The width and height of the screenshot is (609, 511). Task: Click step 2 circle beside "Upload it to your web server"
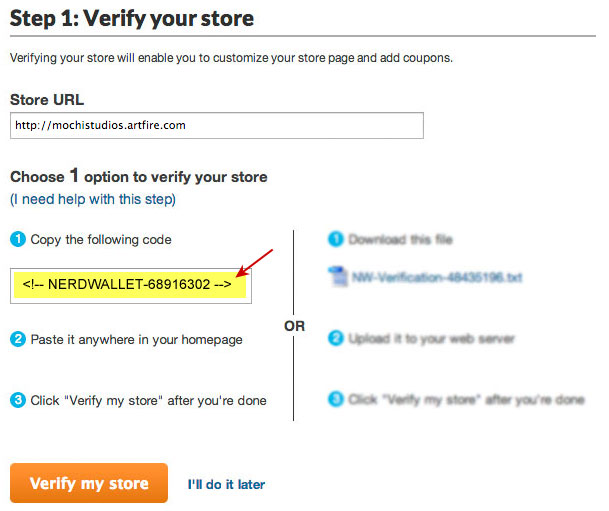(x=335, y=340)
